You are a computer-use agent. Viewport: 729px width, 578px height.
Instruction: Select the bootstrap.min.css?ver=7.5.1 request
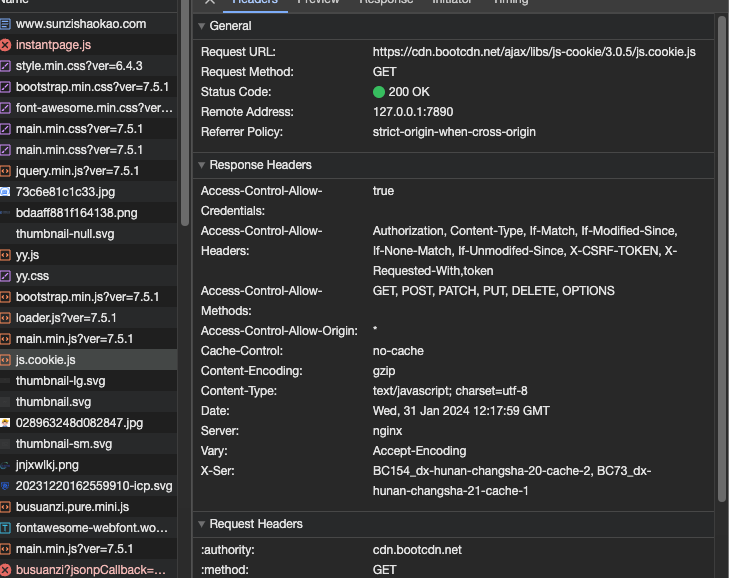pos(88,87)
